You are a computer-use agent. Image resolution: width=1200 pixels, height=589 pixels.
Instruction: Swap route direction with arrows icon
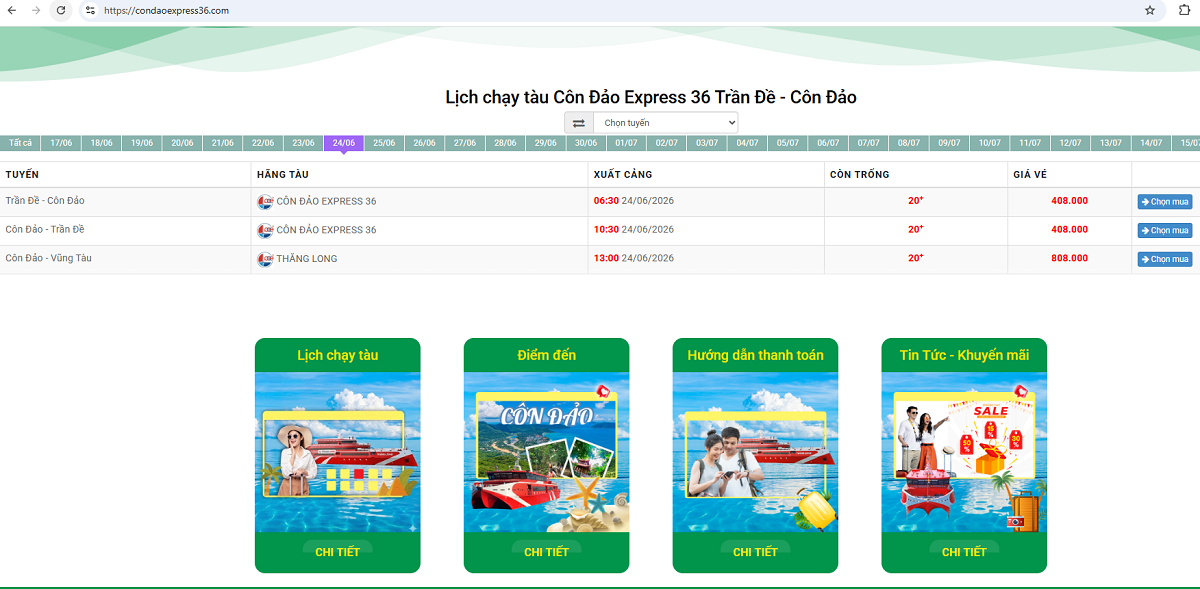579,123
